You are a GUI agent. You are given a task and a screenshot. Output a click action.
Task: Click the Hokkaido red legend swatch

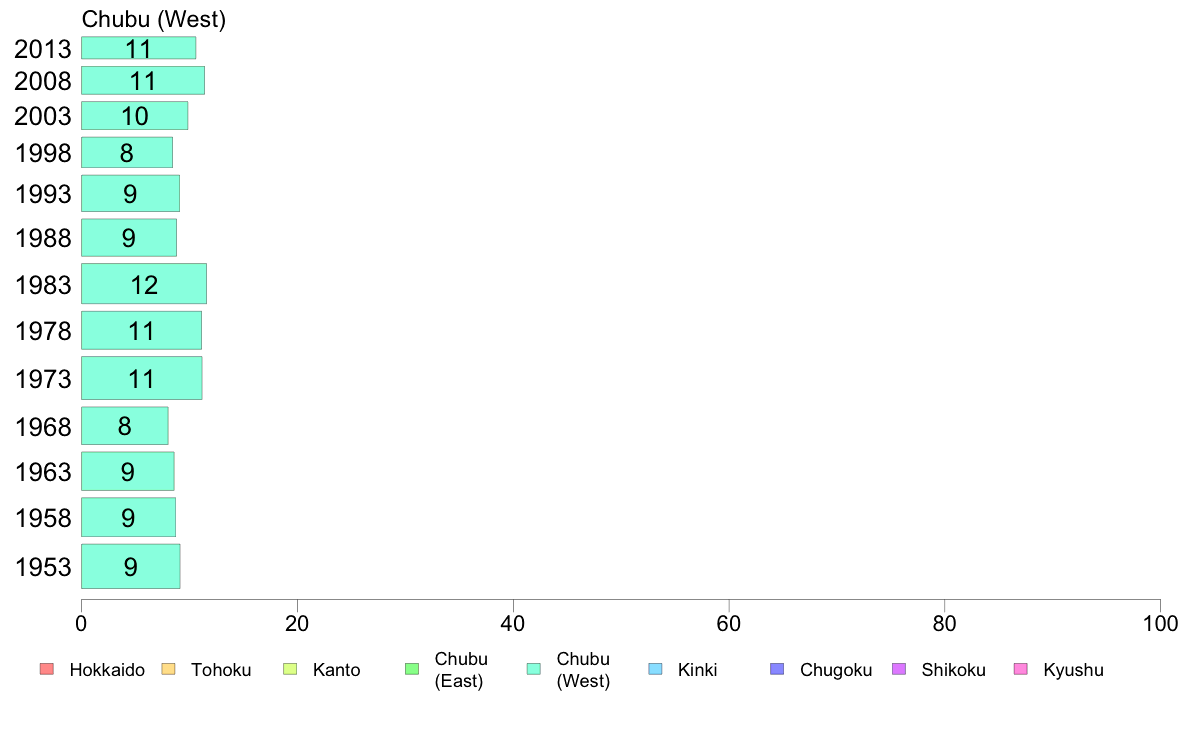pos(47,669)
